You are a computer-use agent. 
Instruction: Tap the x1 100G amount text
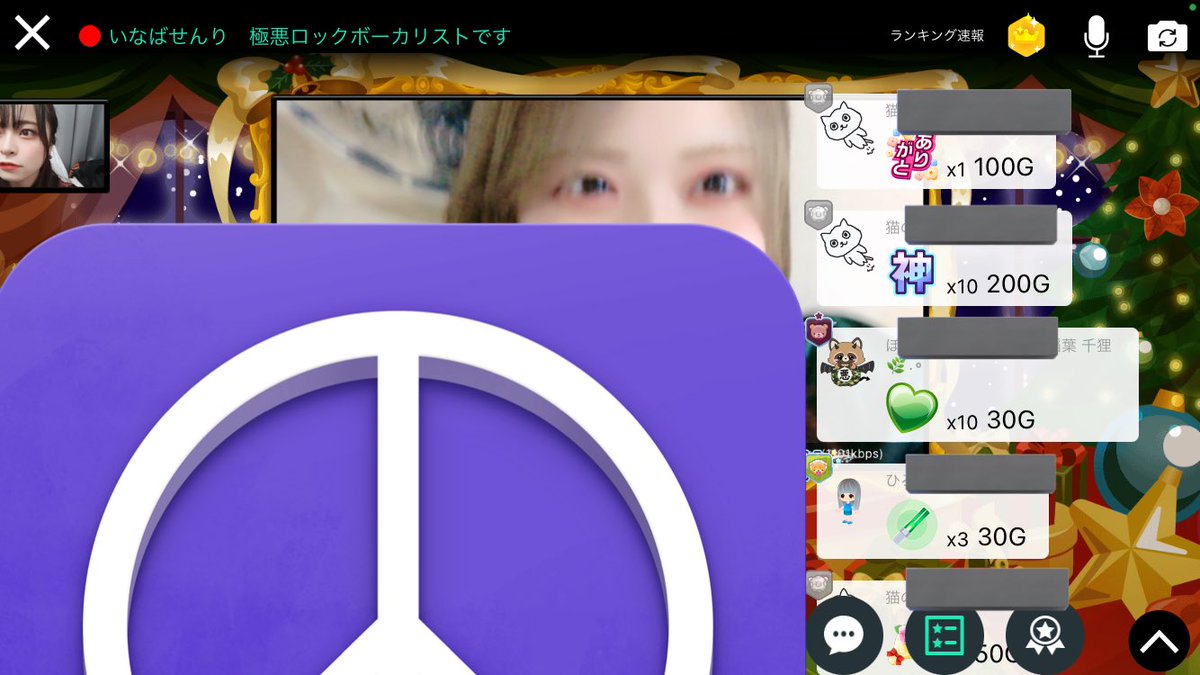point(990,168)
